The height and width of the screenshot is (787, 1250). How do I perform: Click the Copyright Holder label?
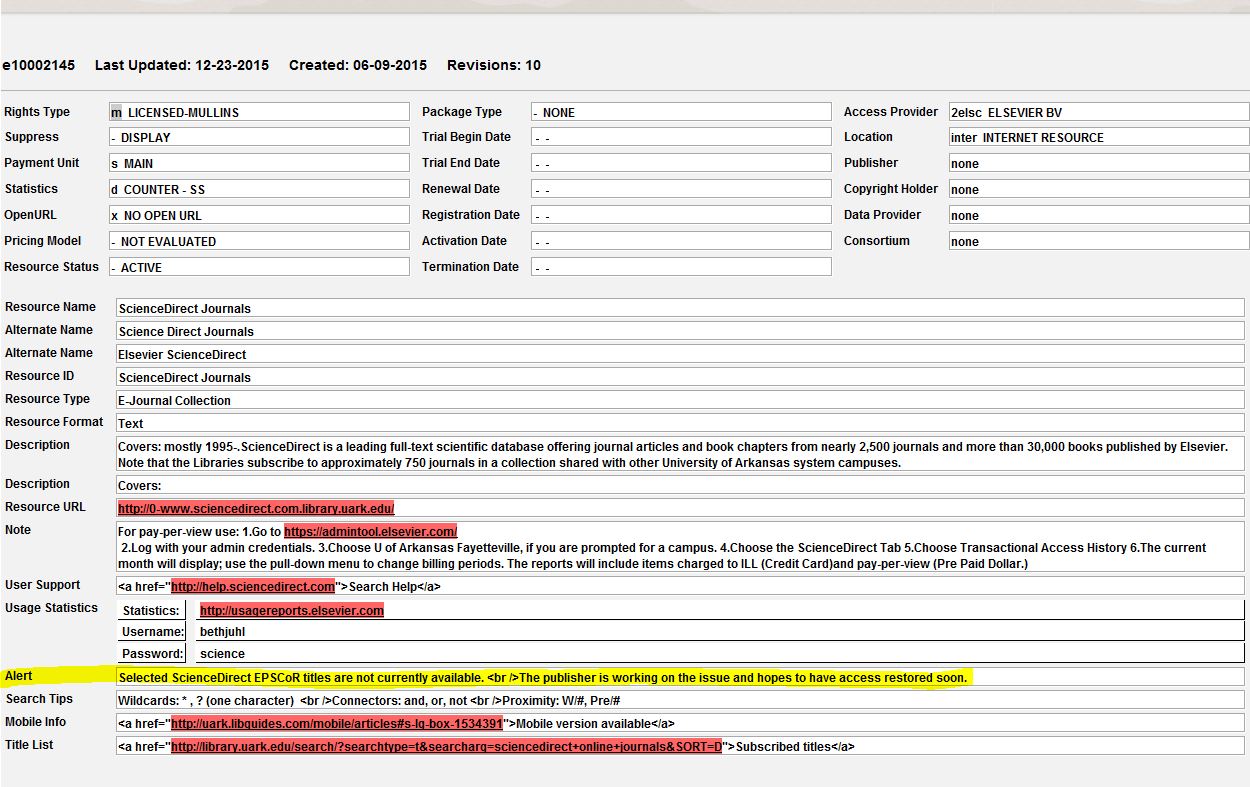coord(891,188)
